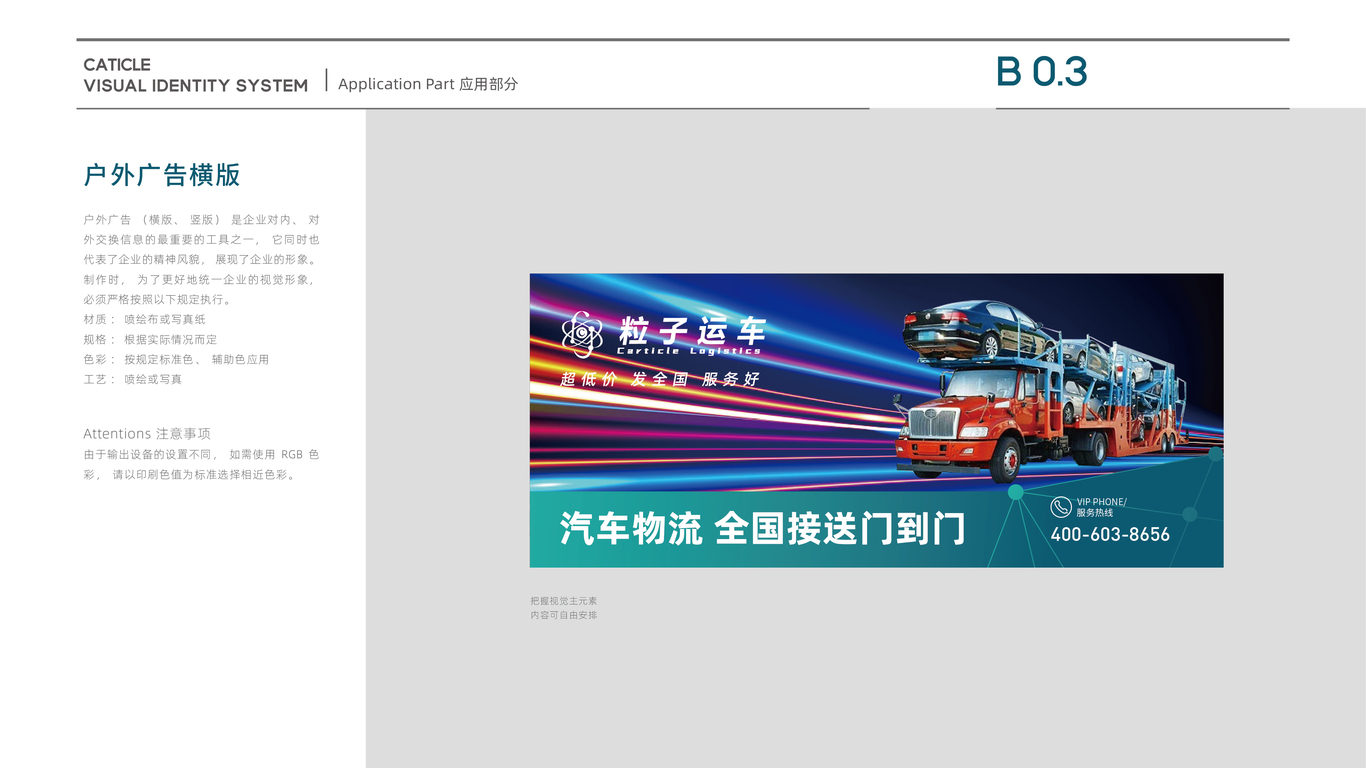The image size is (1366, 768).
Task: Click the "VIP PHONE/ 服务热线" label
Action: [x=1101, y=507]
